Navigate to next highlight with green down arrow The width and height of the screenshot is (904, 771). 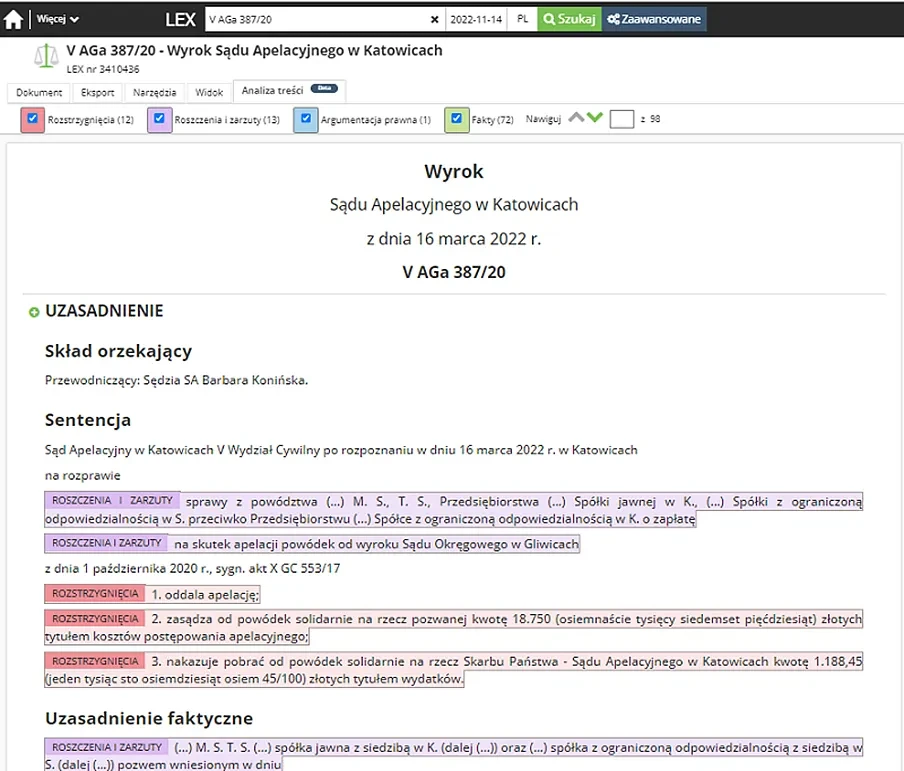(x=594, y=118)
